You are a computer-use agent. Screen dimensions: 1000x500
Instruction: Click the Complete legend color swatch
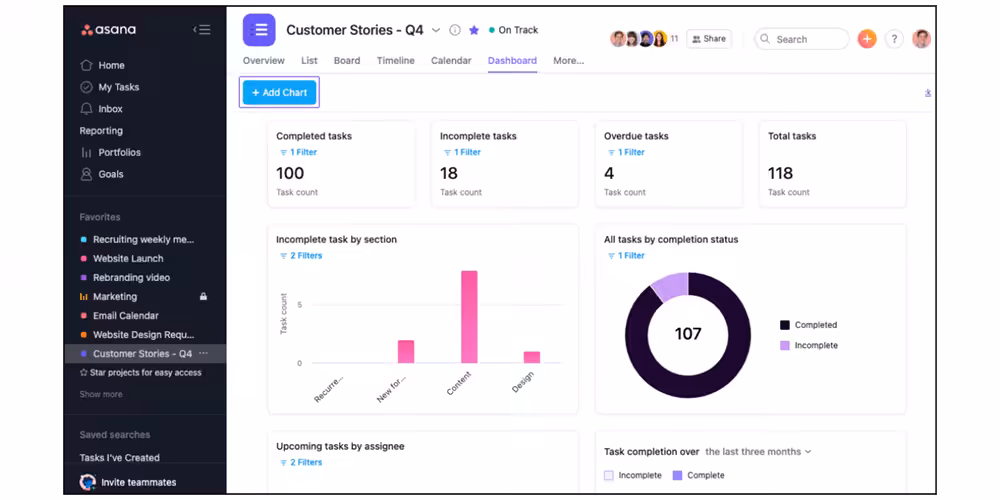click(678, 476)
